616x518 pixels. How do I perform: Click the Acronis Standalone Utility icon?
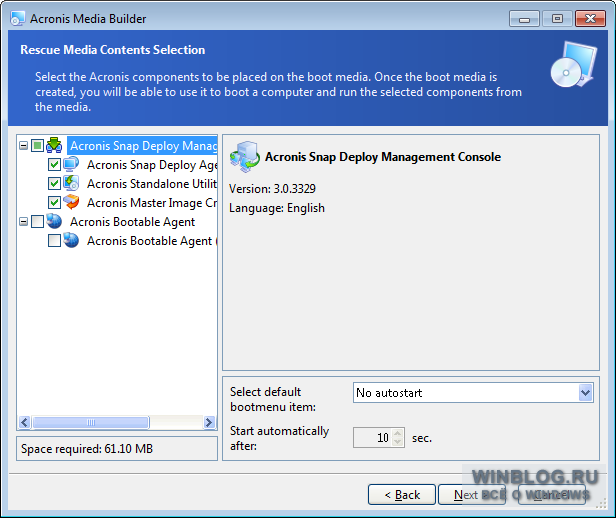pos(71,183)
